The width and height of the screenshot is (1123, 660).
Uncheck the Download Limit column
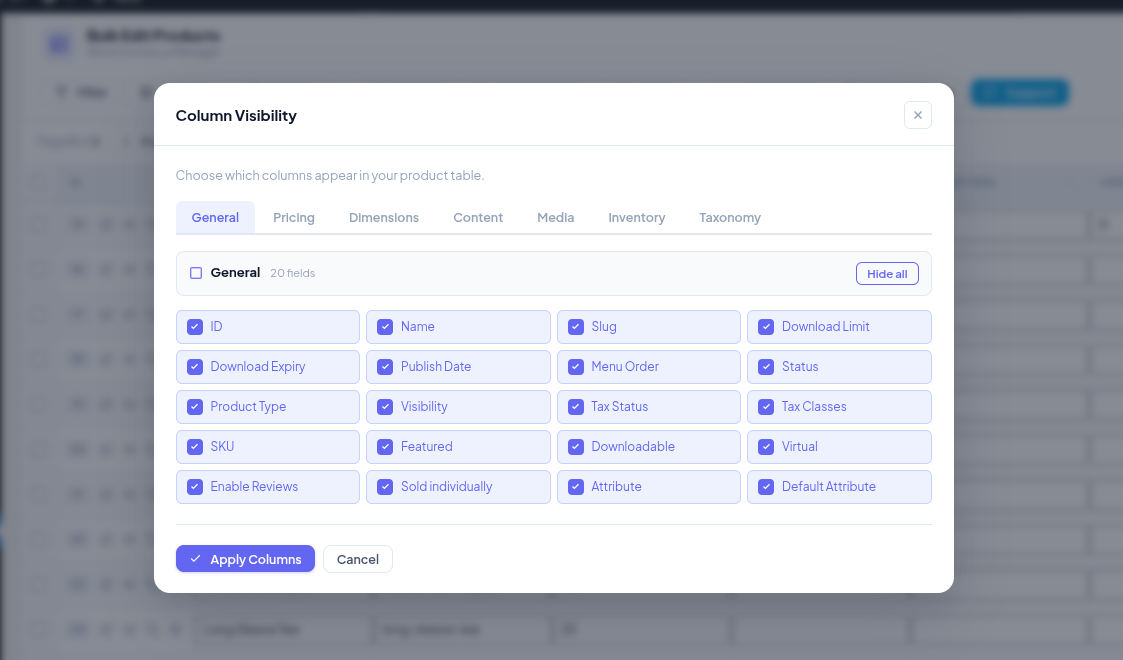[766, 326]
